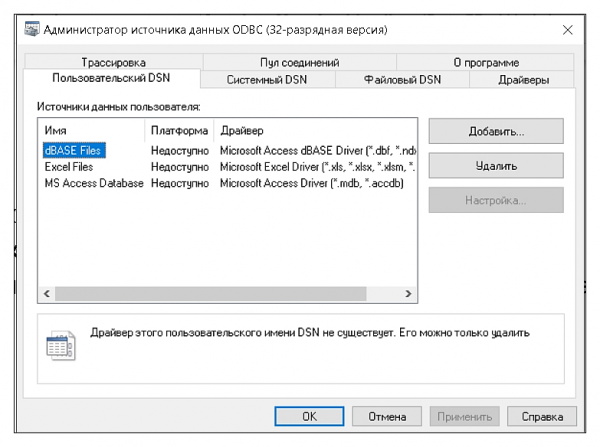Click the data source info icon

click(61, 345)
